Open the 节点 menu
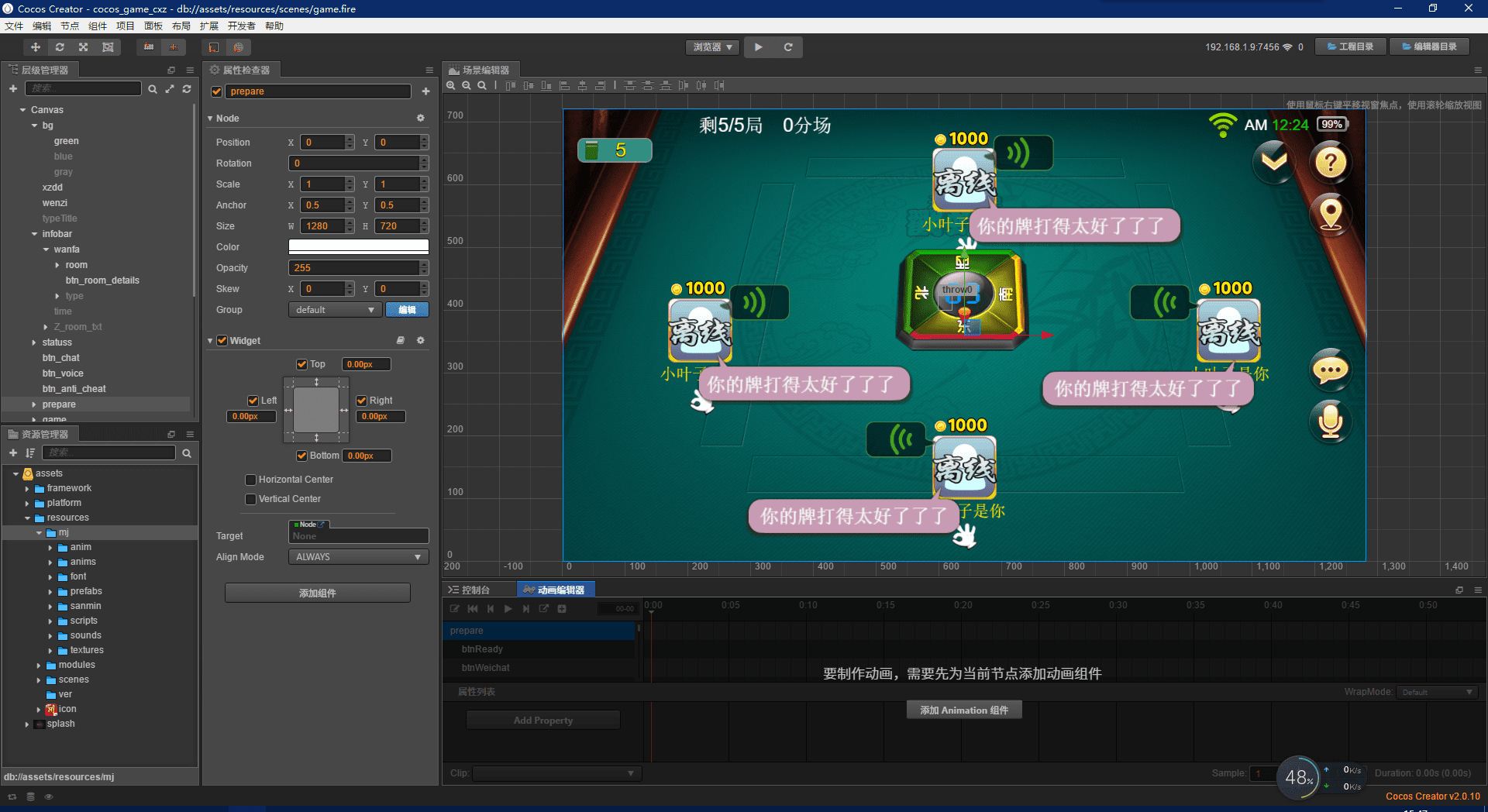Screen dimensions: 1488x812 click(70, 26)
